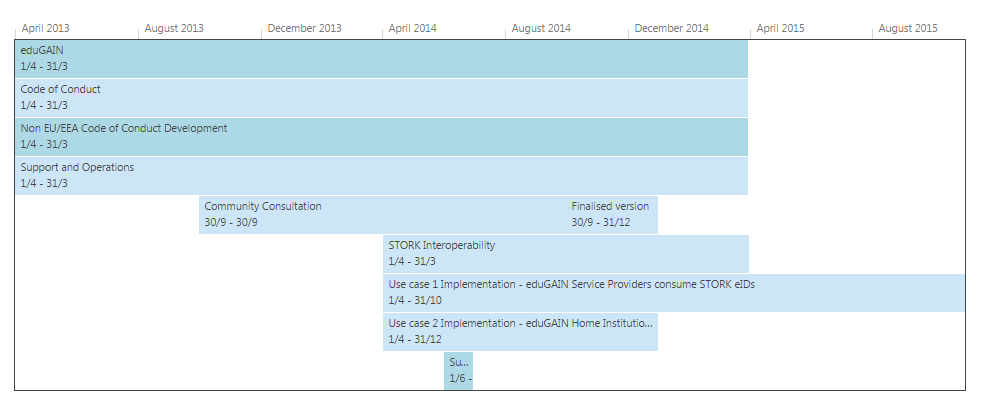Select Use case 1 Implementation bar
981x401 pixels.
[x=674, y=293]
